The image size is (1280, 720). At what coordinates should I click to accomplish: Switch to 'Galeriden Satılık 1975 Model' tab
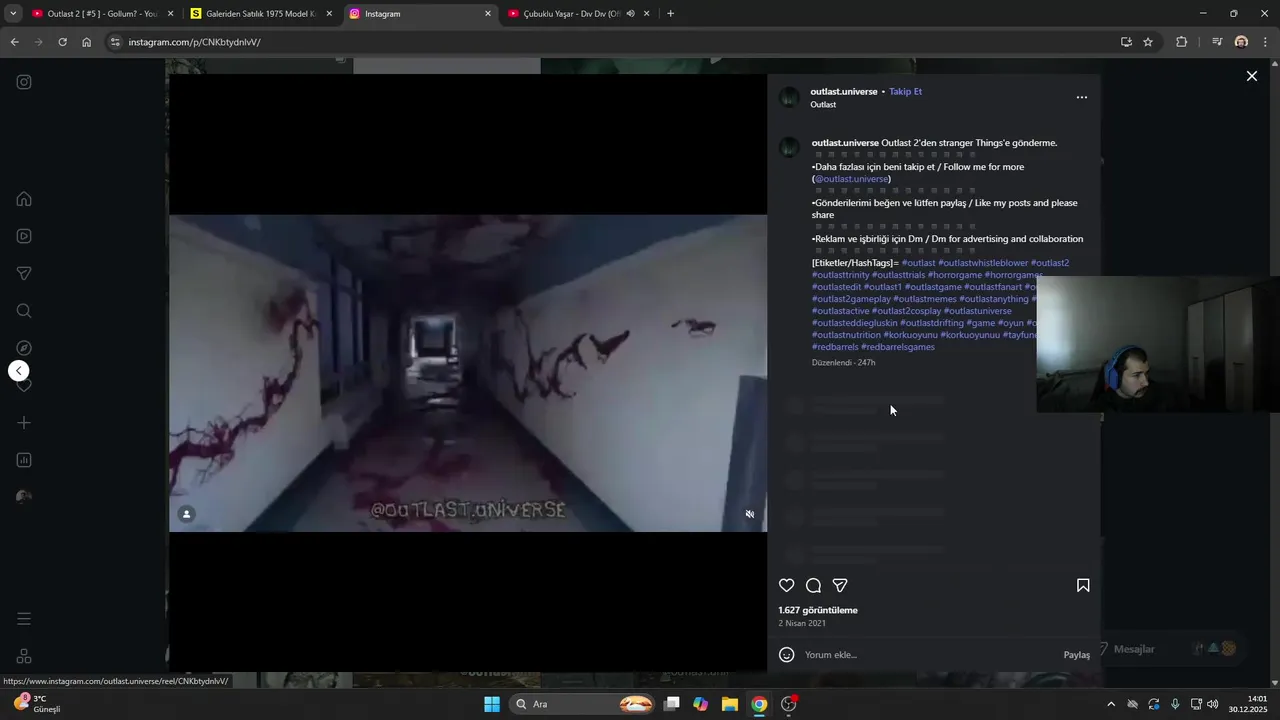262,14
